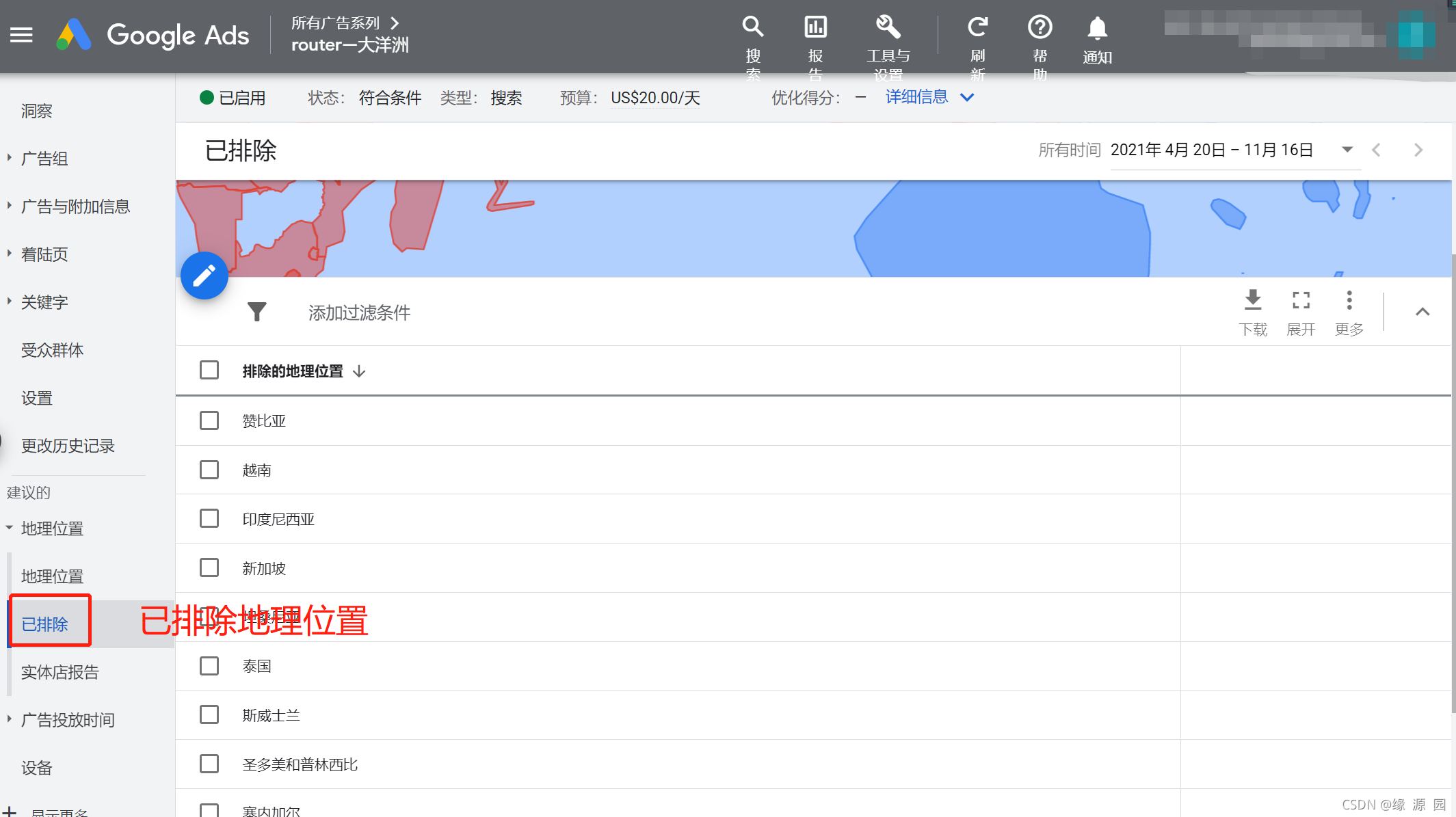1456x817 pixels.
Task: Click the search magnifier icon
Action: (752, 27)
